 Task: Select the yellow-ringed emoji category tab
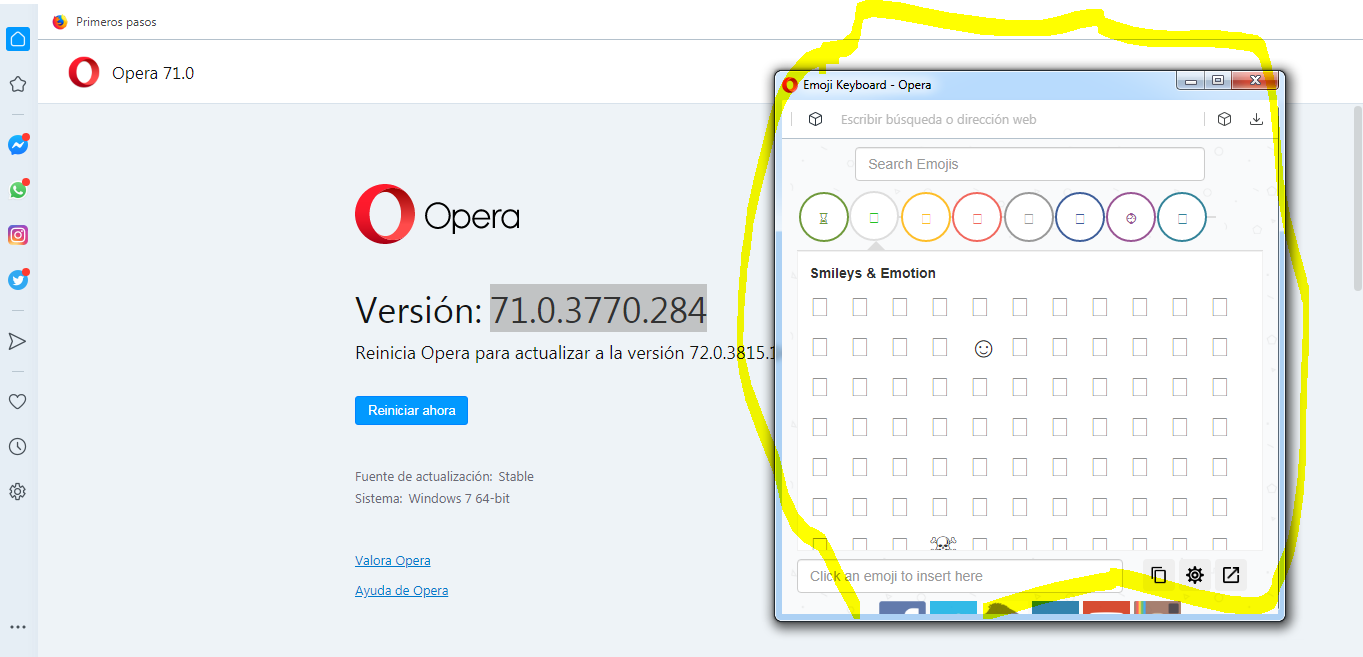point(926,217)
